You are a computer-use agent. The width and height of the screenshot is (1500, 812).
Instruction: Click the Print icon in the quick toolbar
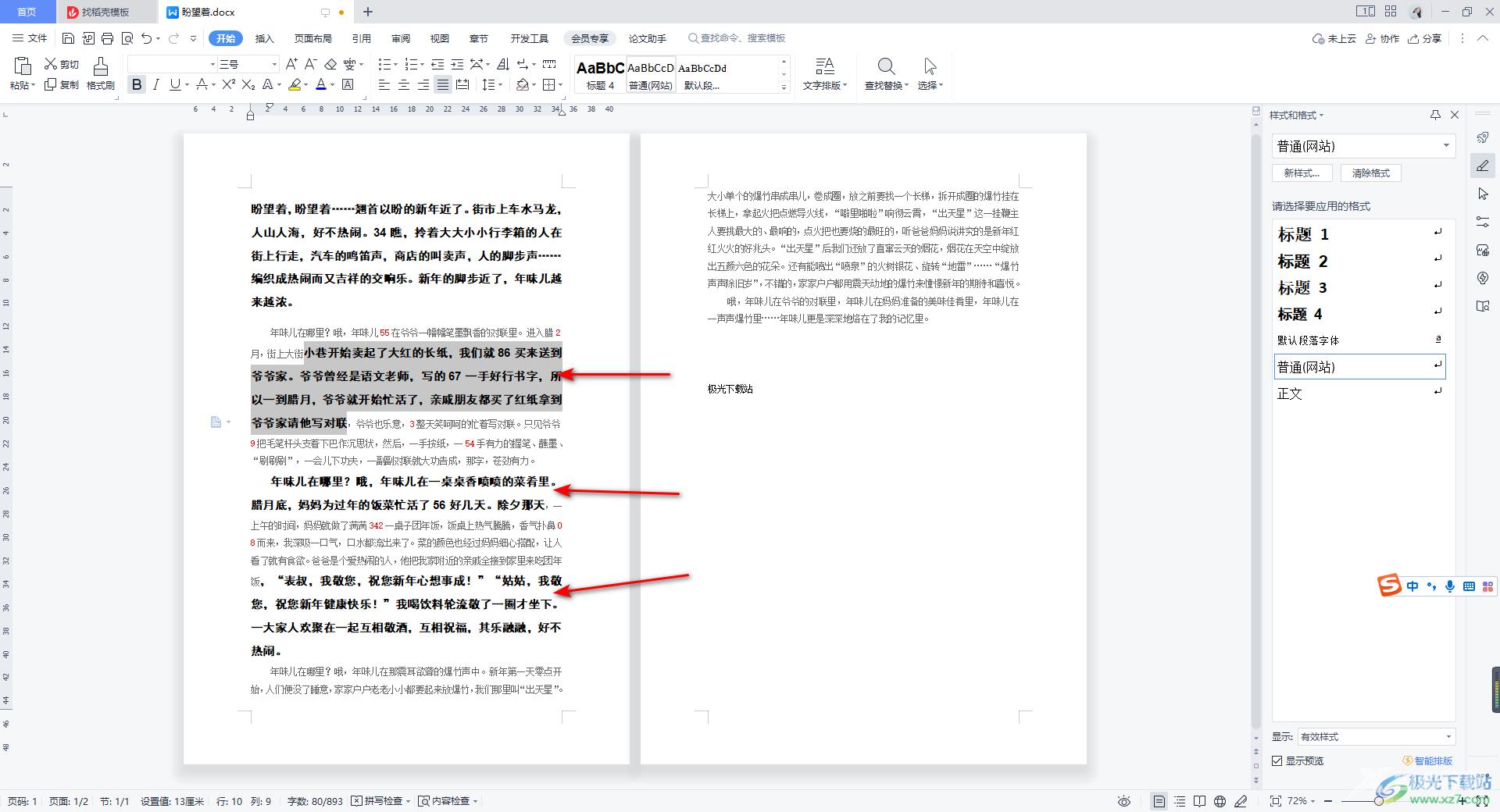click(x=108, y=38)
